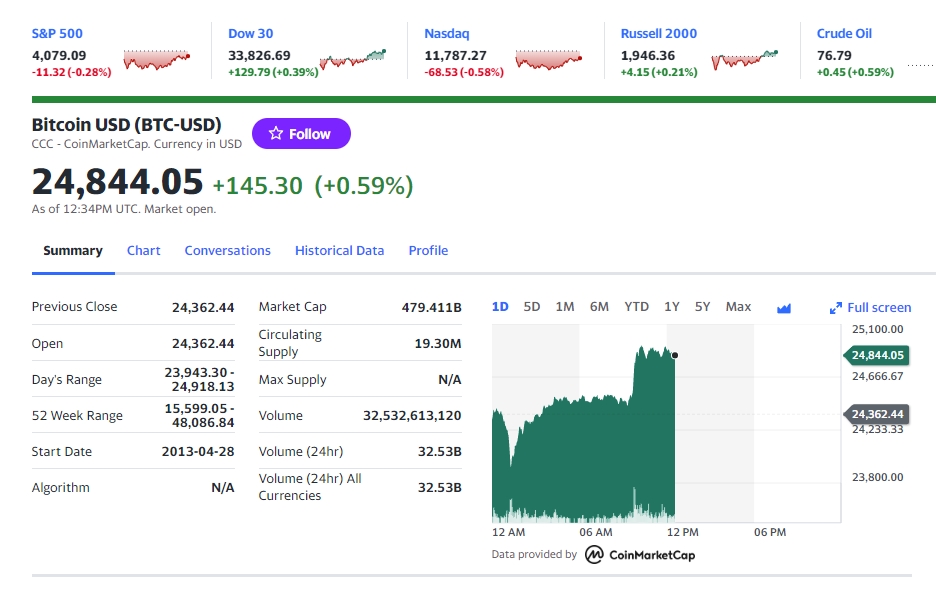The image size is (936, 605).
Task: Show the YTD chart range
Action: (636, 307)
